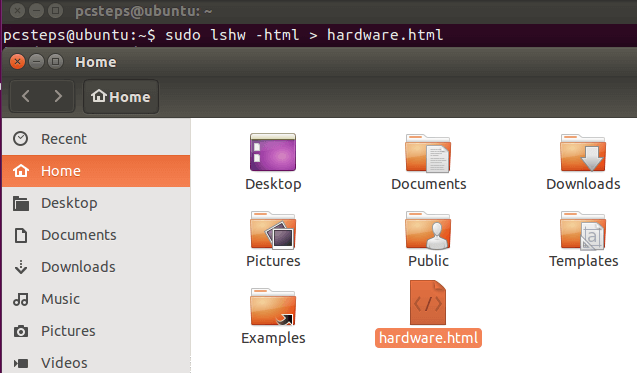Open the Public folder icon
The width and height of the screenshot is (637, 373).
428,230
